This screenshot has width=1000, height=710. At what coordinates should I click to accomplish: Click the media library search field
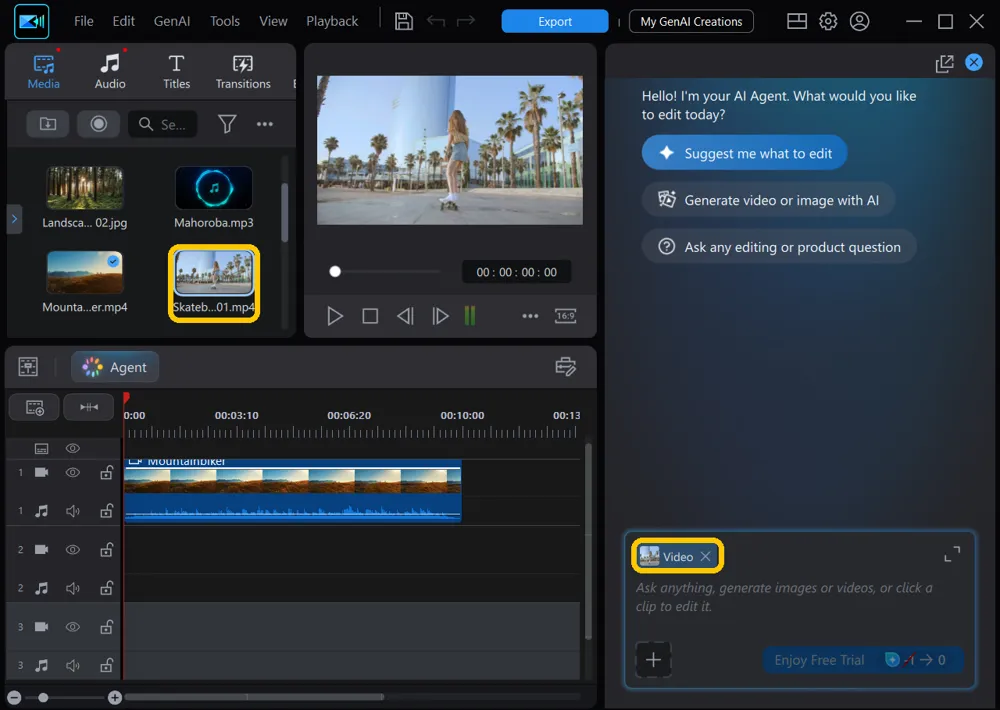tap(163, 124)
